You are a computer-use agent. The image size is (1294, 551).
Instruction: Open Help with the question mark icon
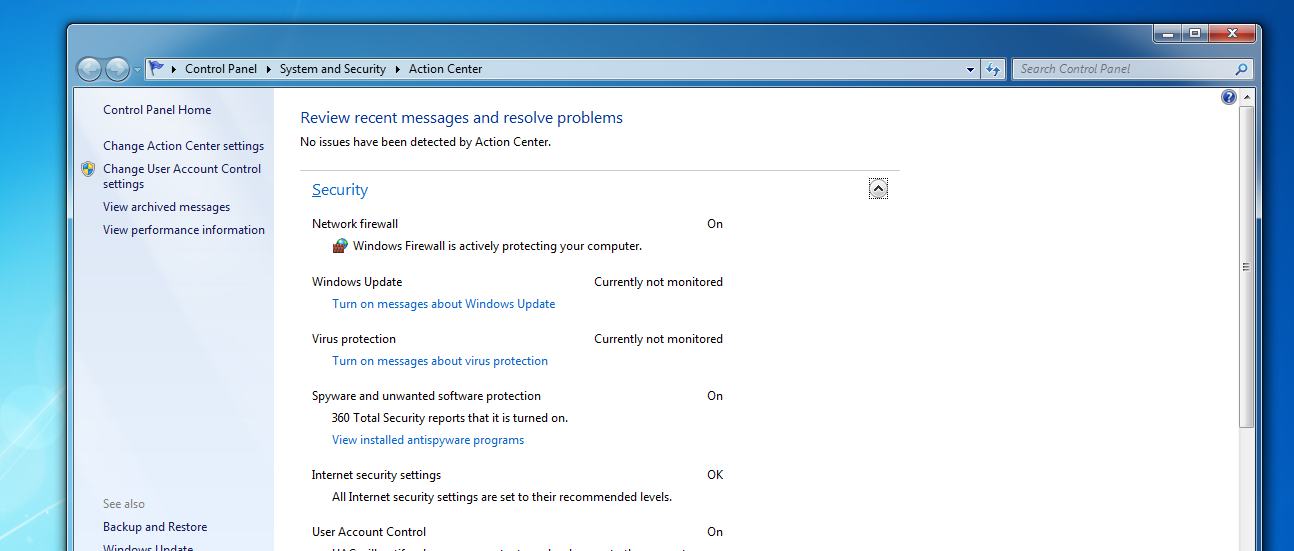[1229, 97]
